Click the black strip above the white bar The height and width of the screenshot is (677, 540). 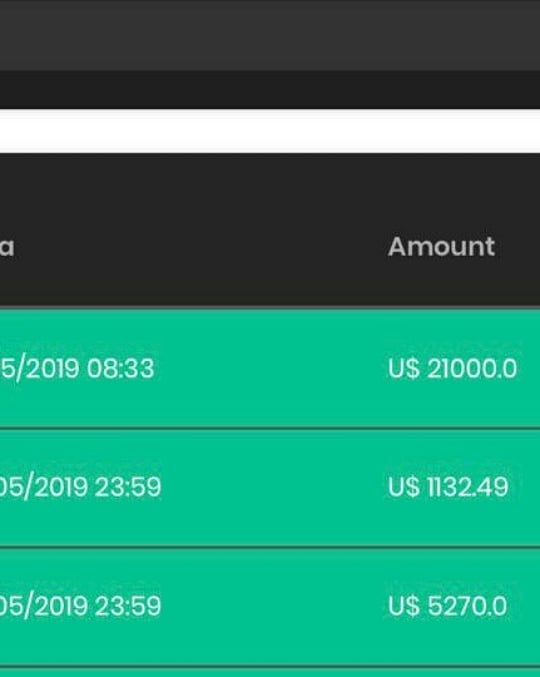[270, 90]
